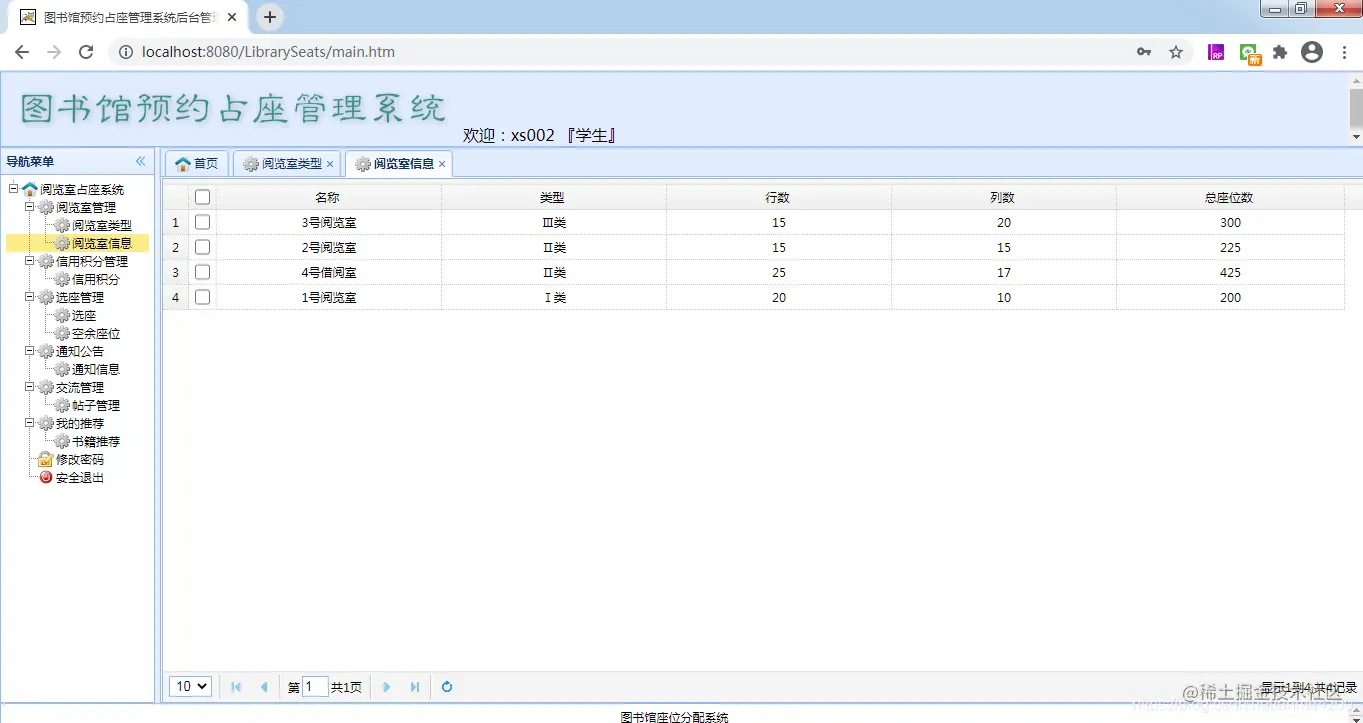The image size is (1363, 723).
Task: Click the gear icon beside 通知信息
Action: click(62, 370)
